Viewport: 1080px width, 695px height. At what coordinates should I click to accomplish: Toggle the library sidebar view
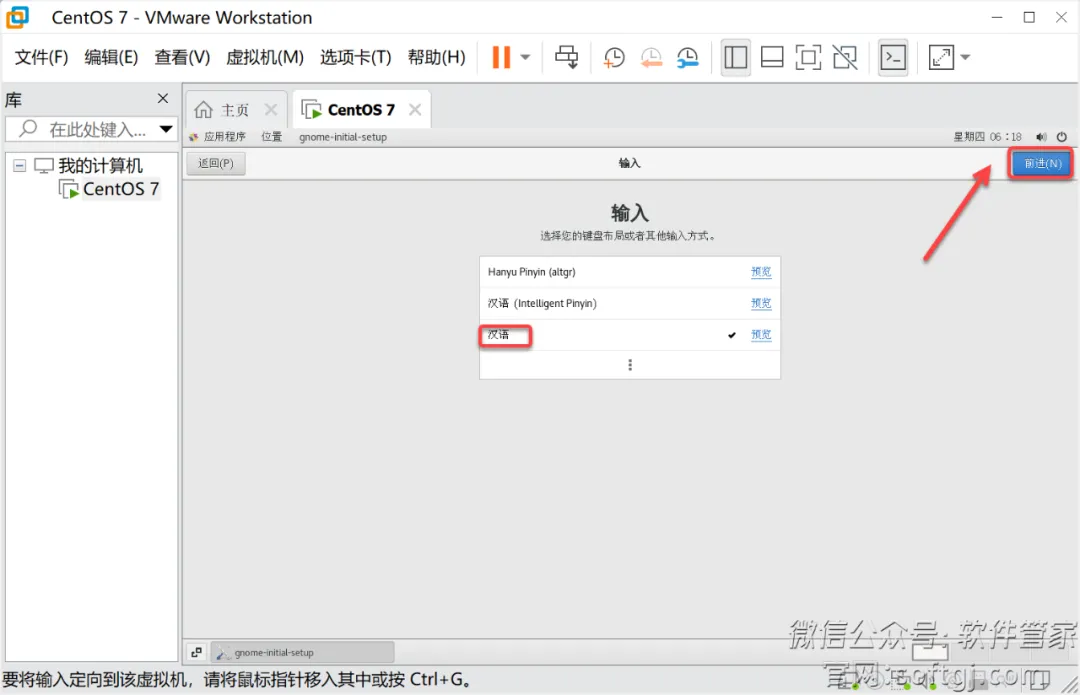coord(736,57)
